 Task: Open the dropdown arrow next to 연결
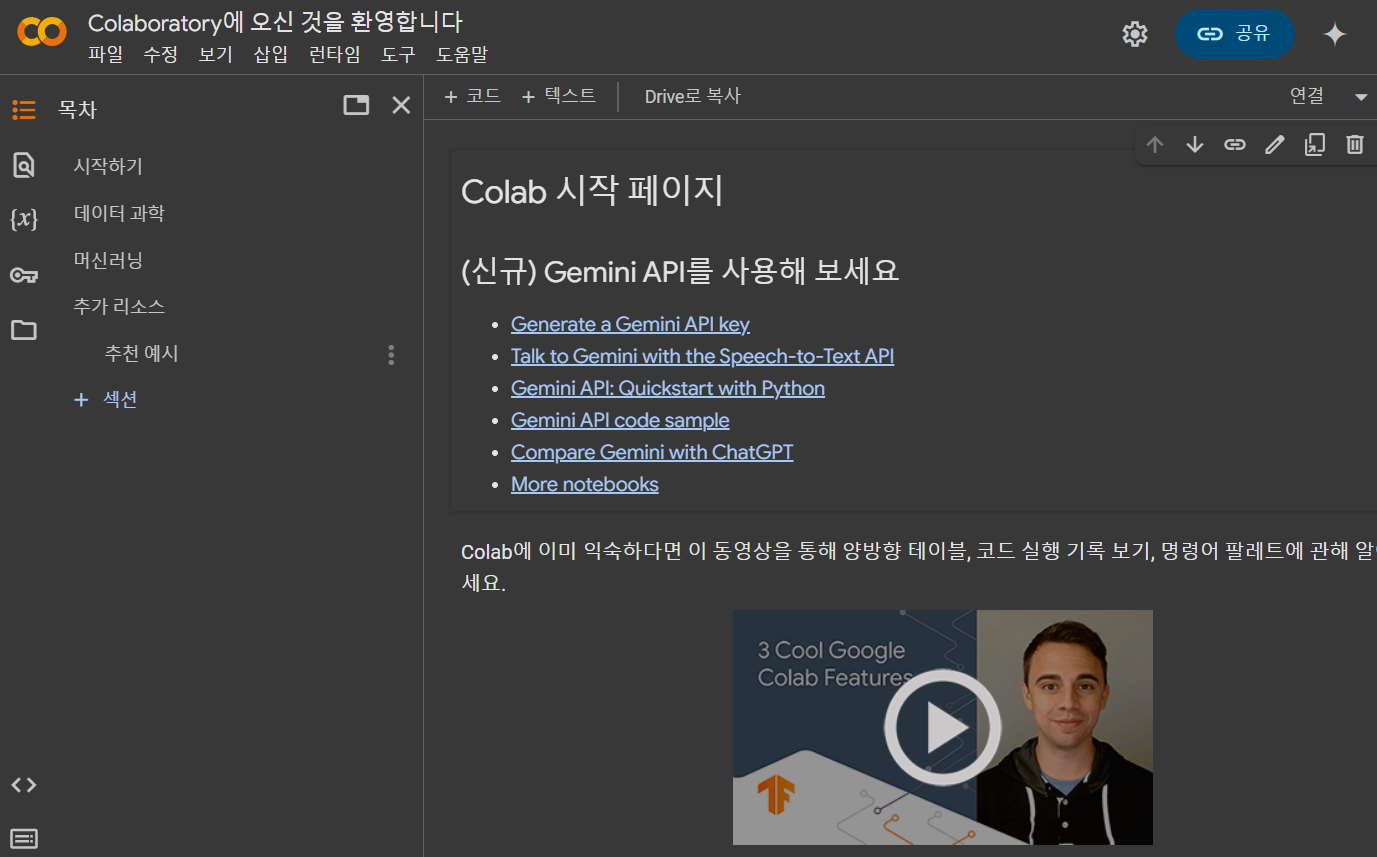[x=1361, y=97]
